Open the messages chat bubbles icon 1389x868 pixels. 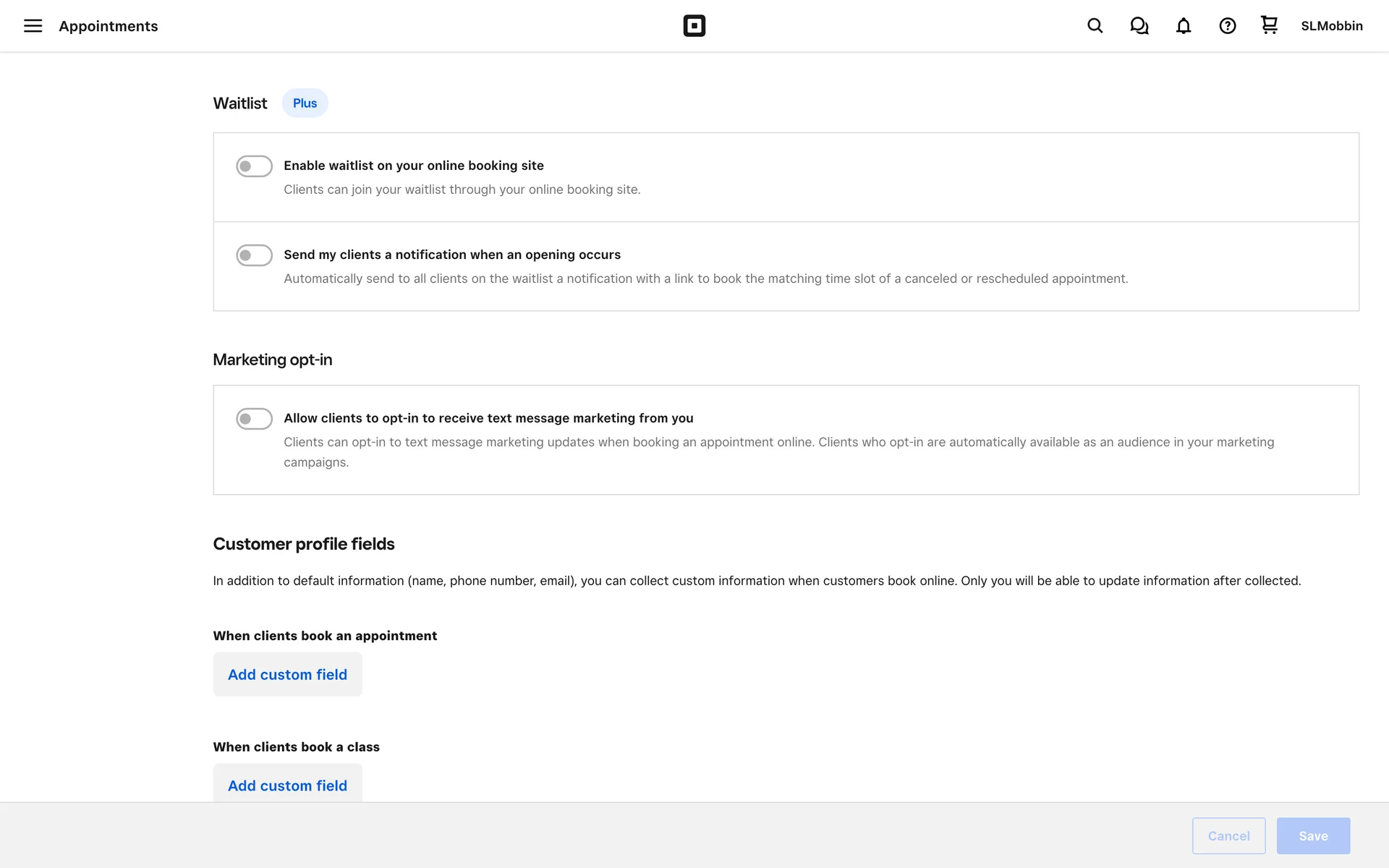(x=1139, y=26)
